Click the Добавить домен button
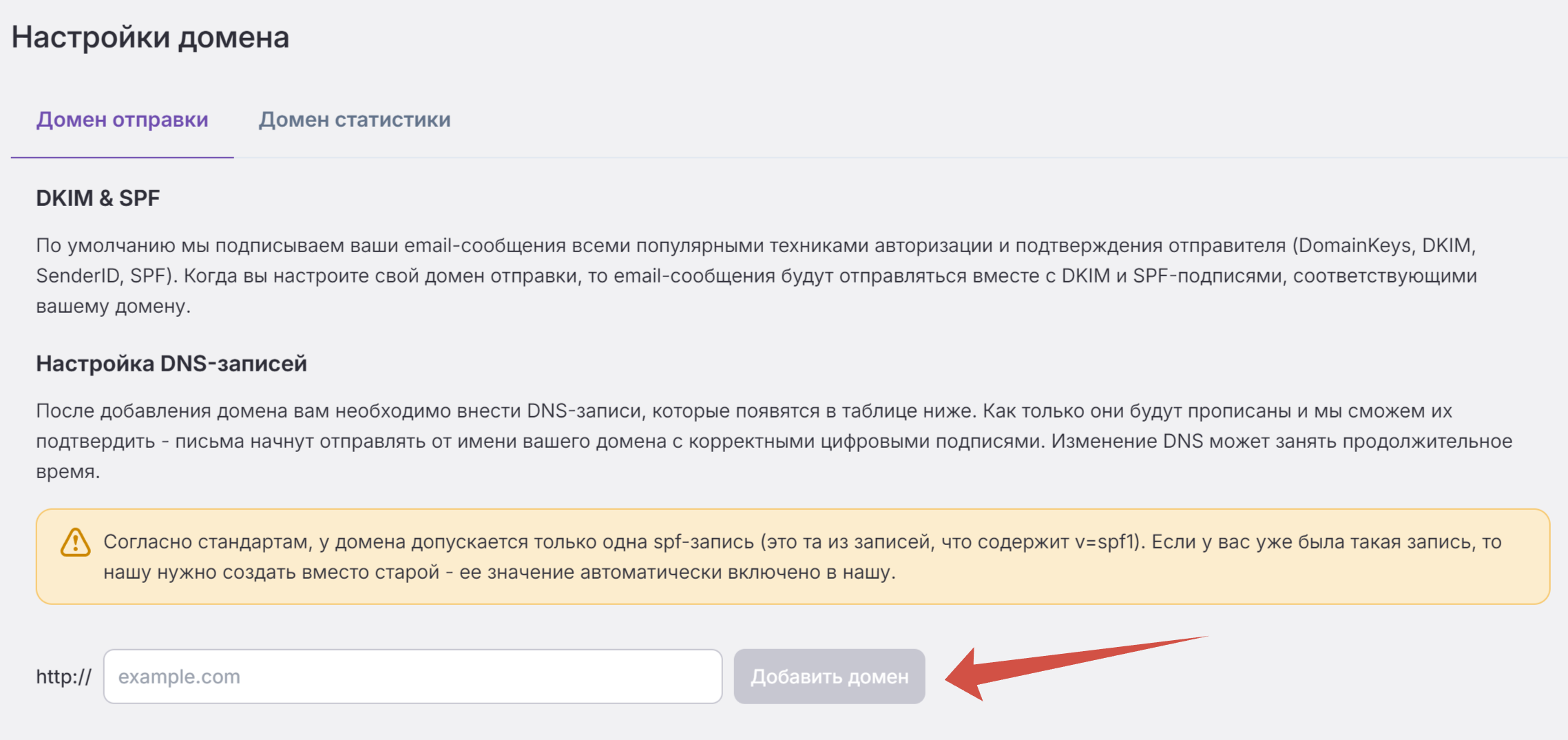Screen dimensions: 1568x740 pyautogui.click(x=829, y=677)
